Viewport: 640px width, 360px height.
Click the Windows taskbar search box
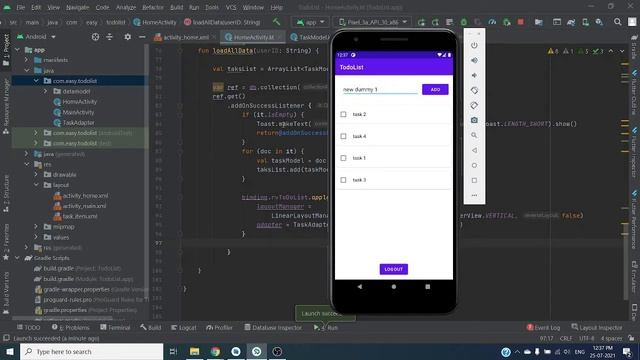[x=91, y=351]
